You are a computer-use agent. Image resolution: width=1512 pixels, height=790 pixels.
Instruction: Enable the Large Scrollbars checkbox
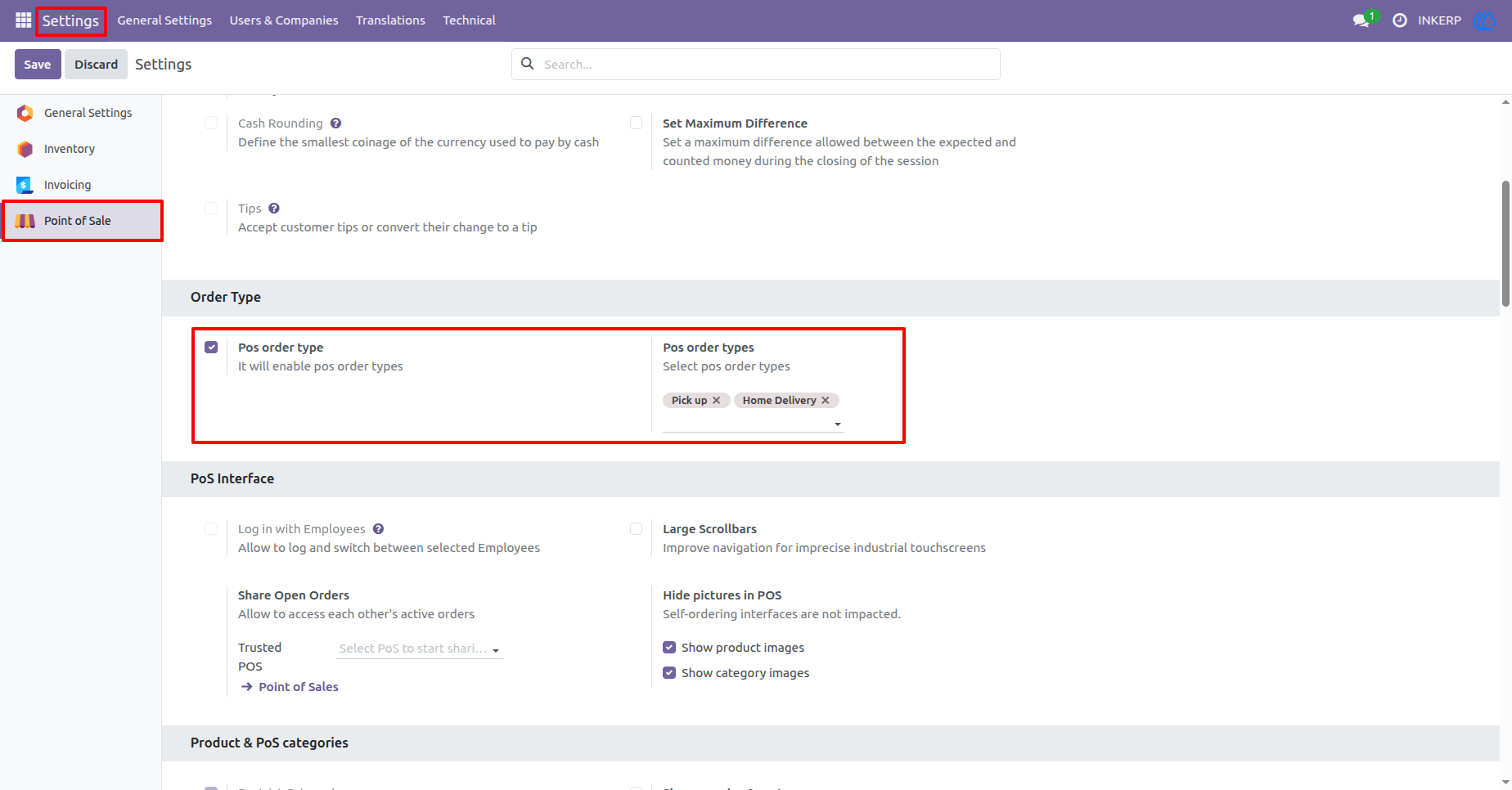click(636, 529)
